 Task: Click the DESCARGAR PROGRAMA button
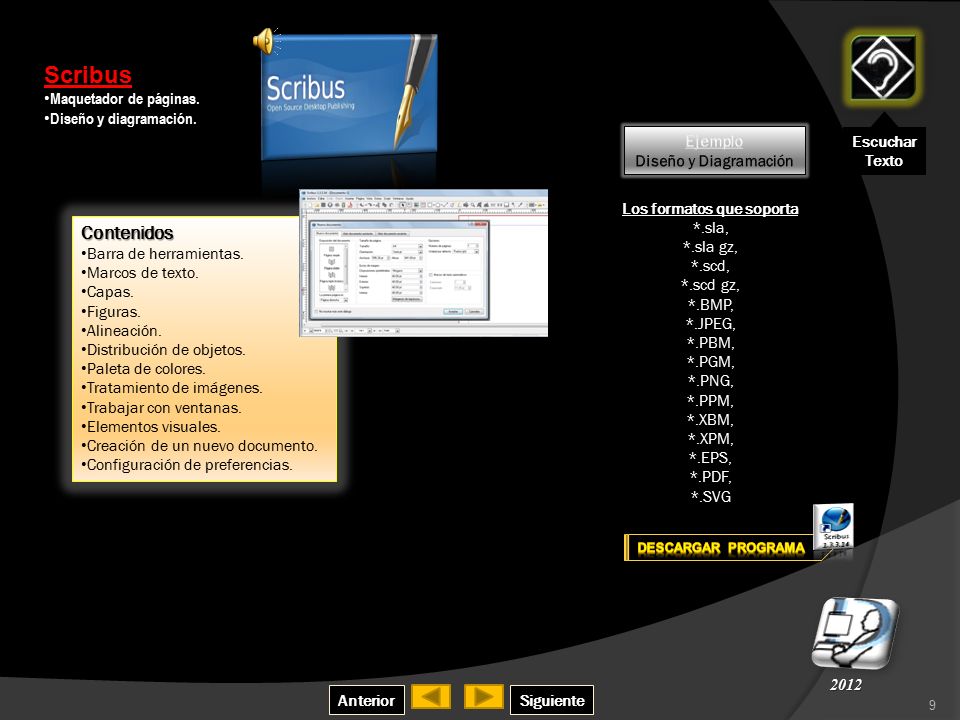(x=721, y=548)
